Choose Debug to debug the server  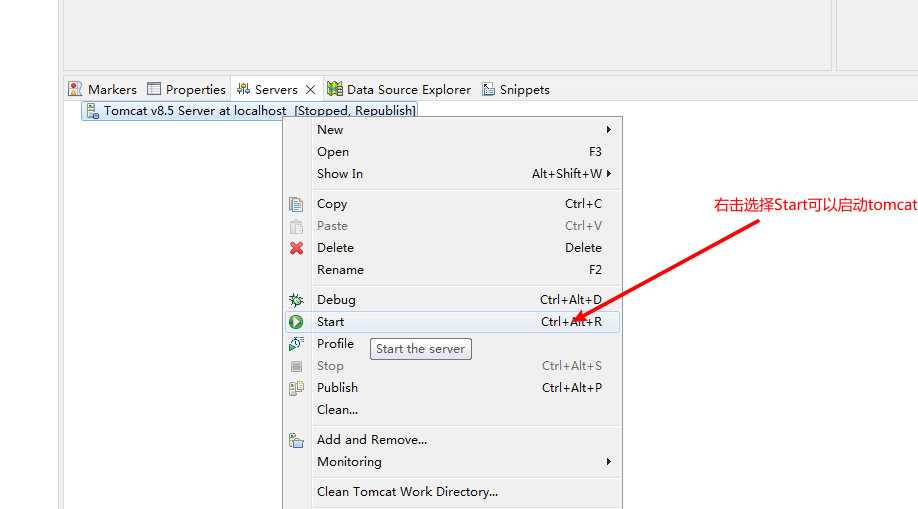(452, 299)
